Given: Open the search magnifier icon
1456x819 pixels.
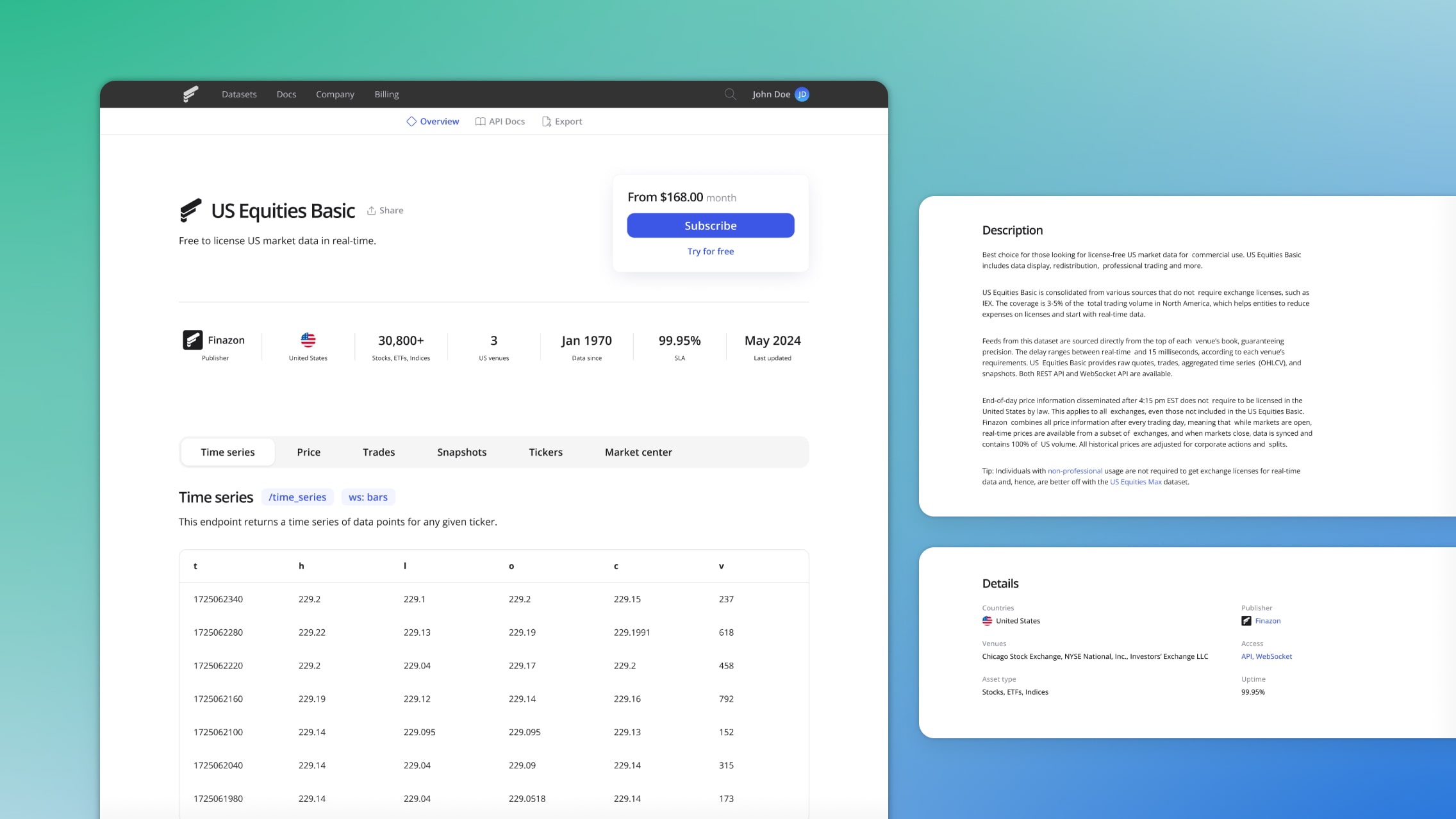Looking at the screenshot, I should coord(730,94).
